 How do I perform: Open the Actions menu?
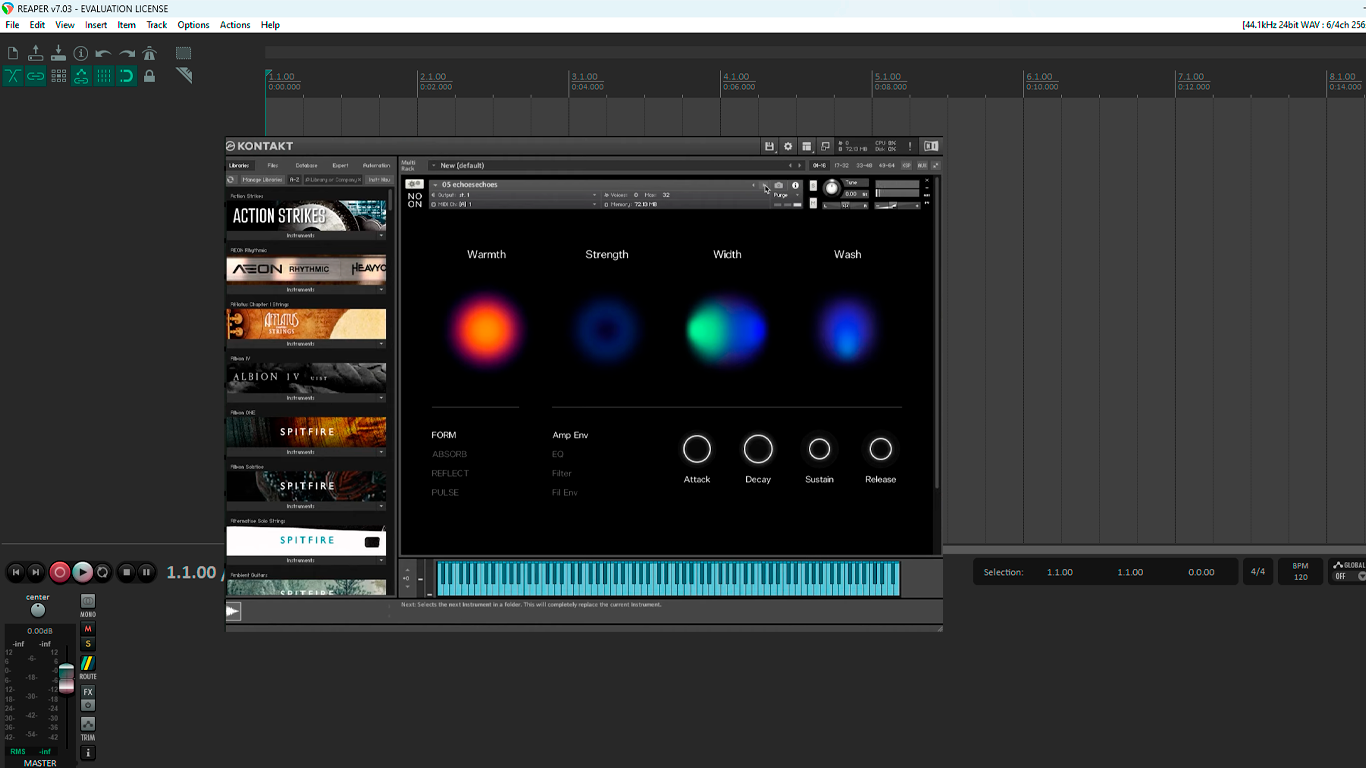coord(235,25)
